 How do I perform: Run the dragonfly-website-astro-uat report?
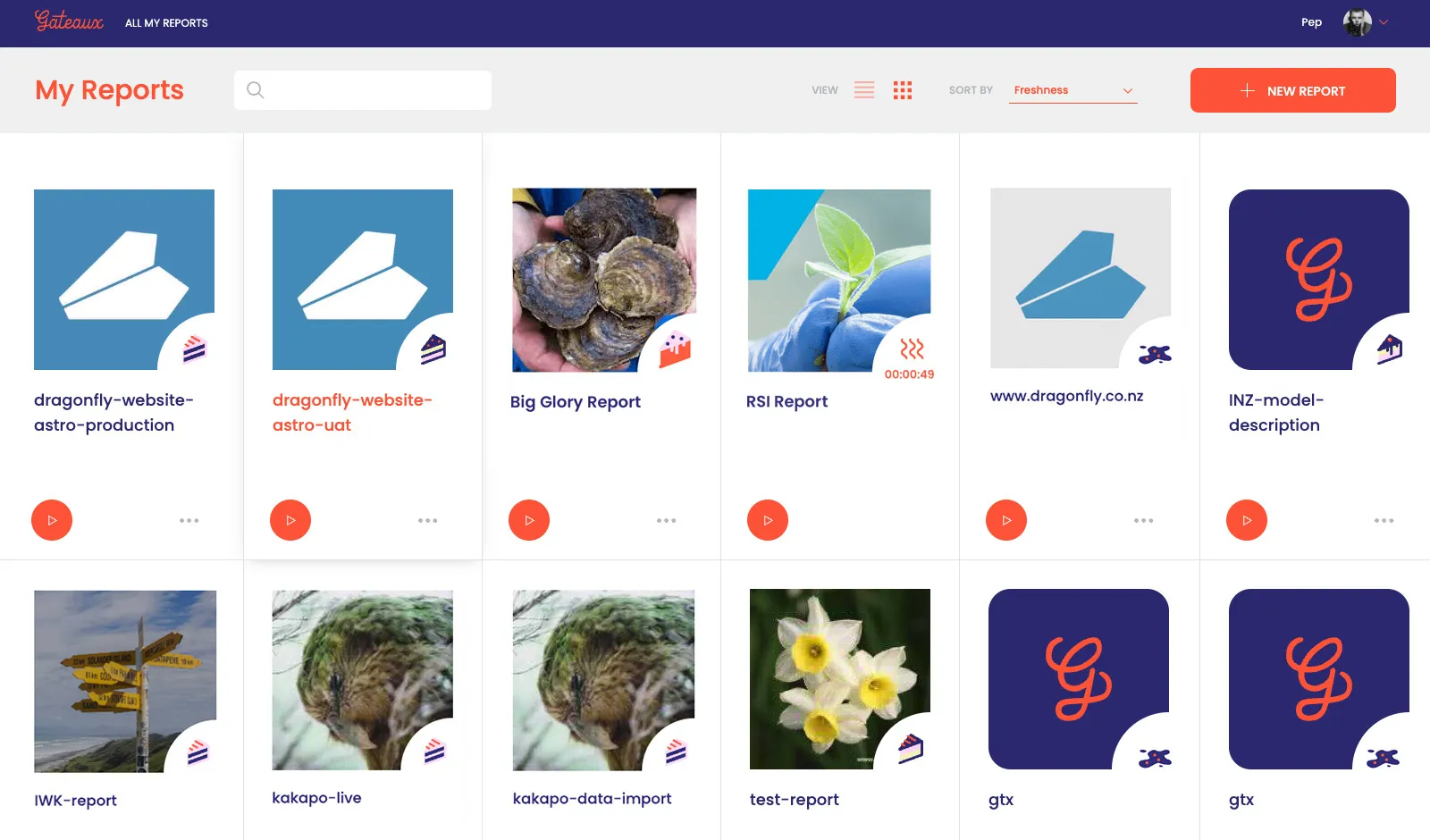290,520
